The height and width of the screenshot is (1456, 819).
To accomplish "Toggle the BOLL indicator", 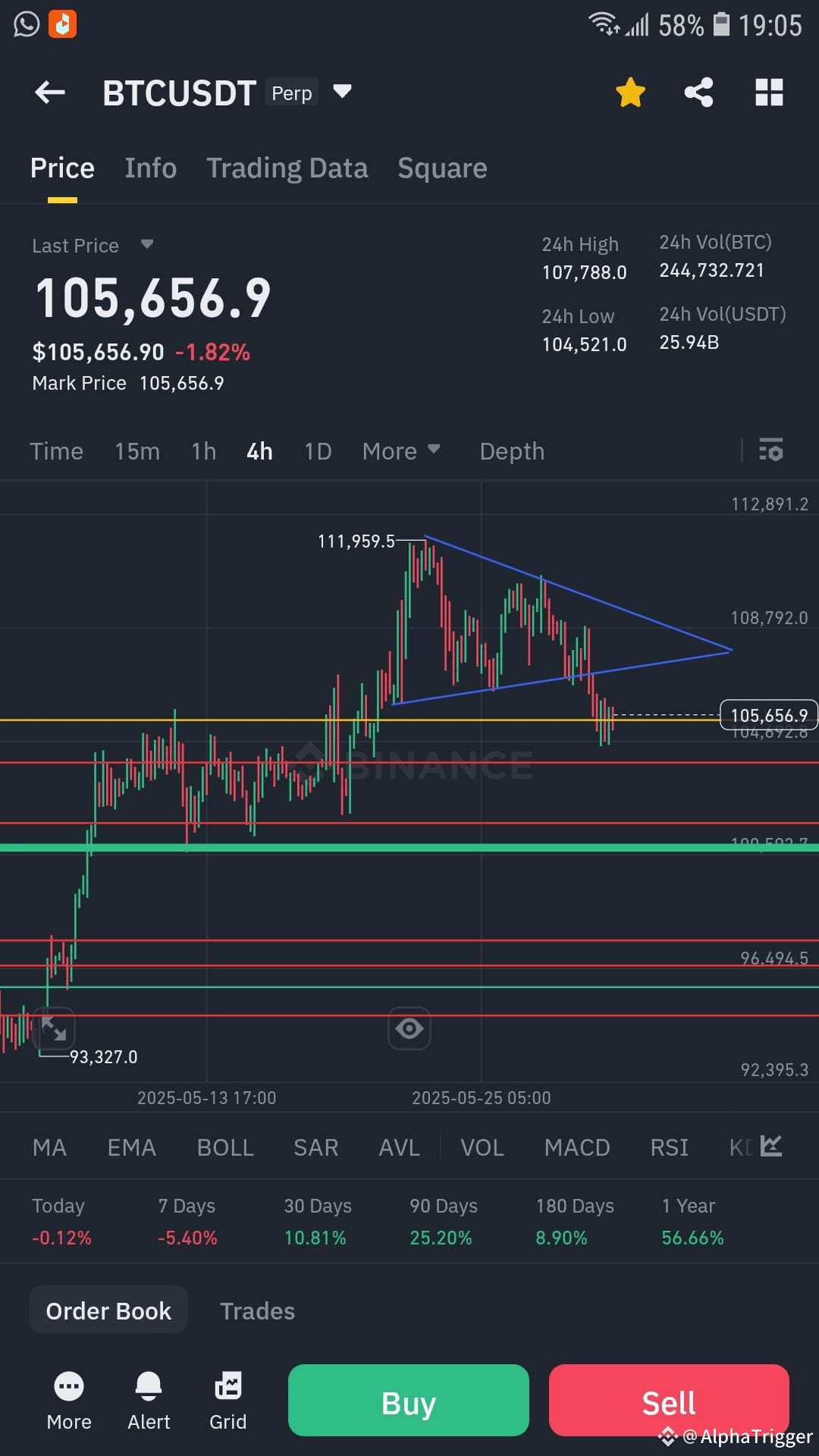I will coord(225,1147).
